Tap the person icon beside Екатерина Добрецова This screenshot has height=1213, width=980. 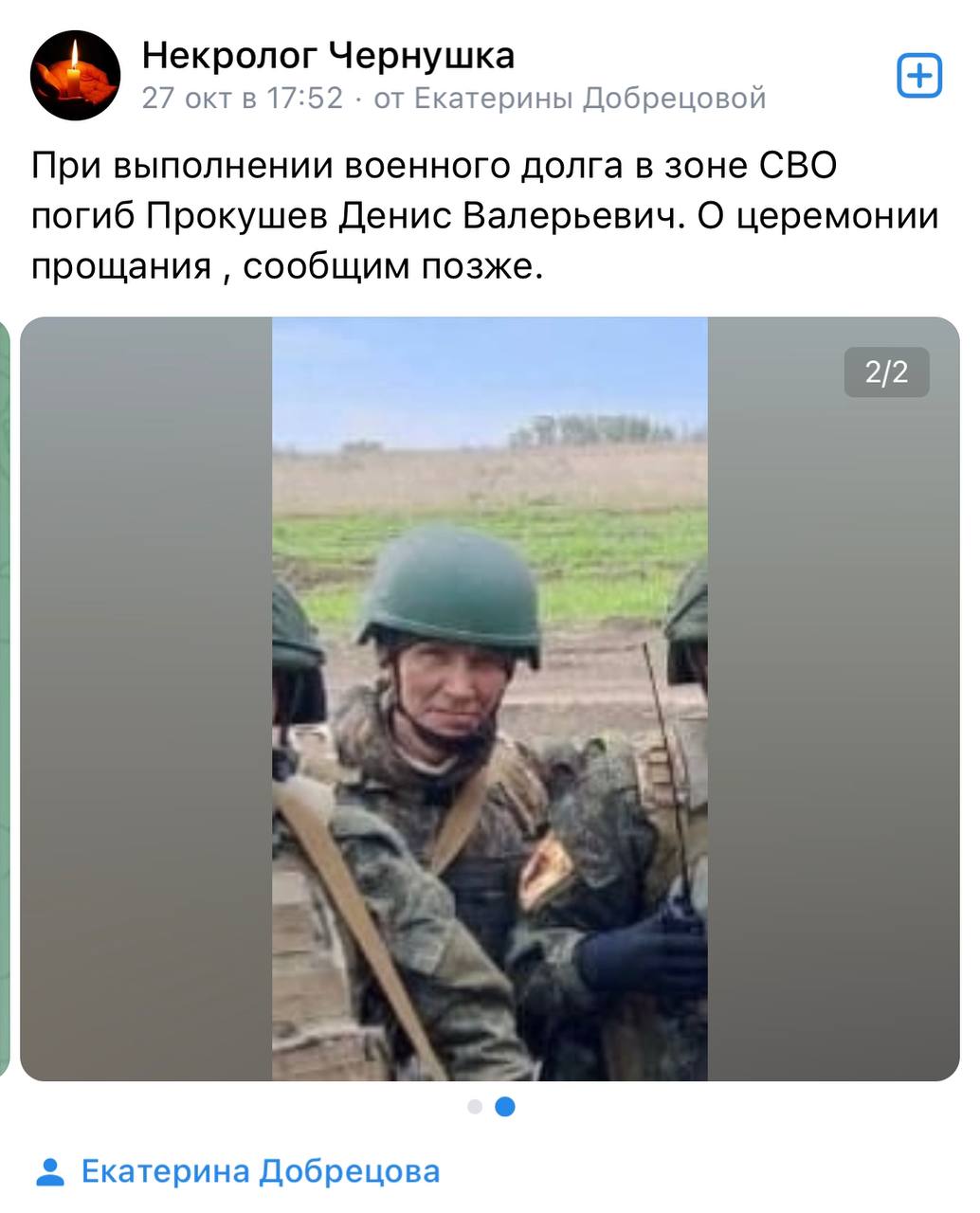coord(49,1172)
